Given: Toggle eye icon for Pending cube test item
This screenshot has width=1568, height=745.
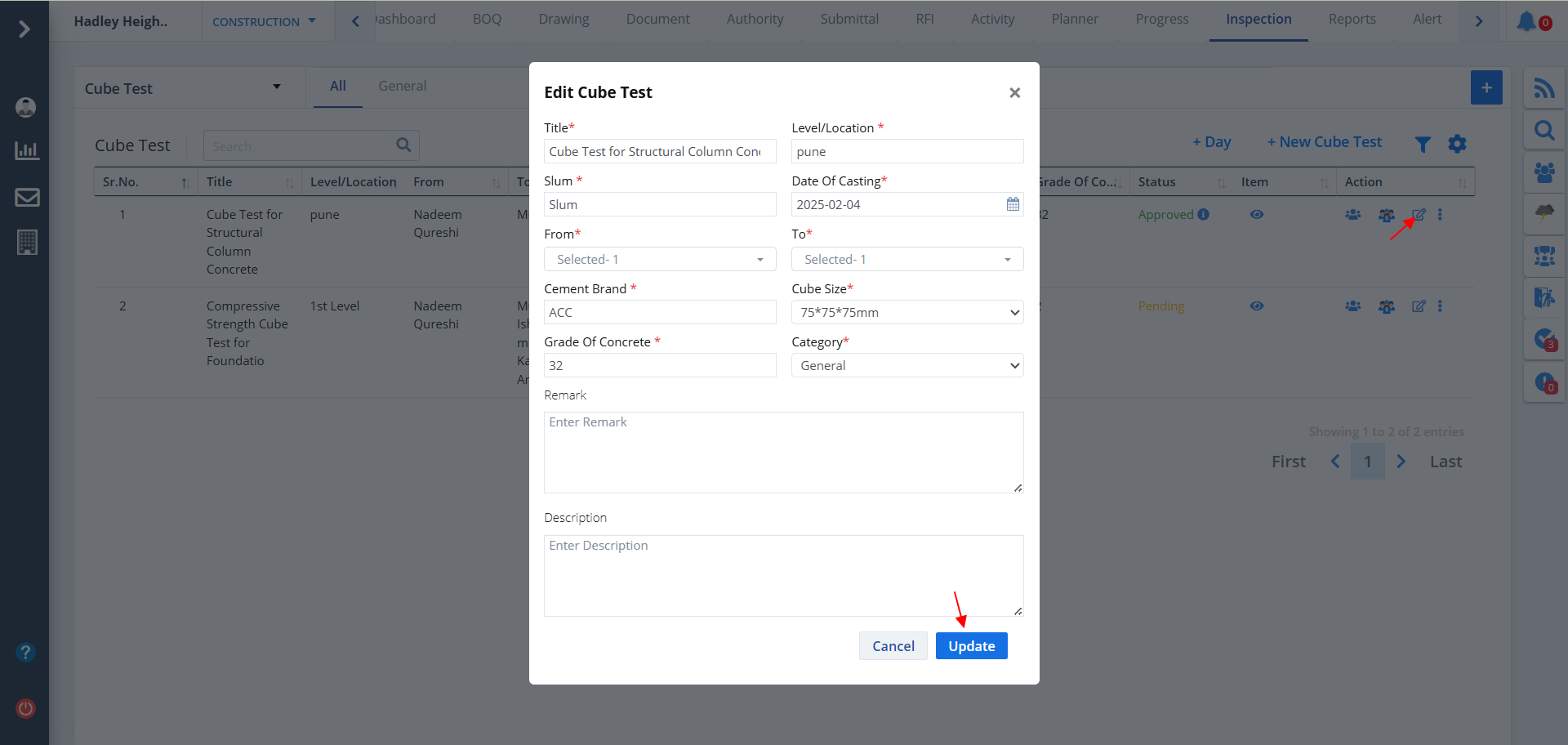Looking at the screenshot, I should [1257, 306].
